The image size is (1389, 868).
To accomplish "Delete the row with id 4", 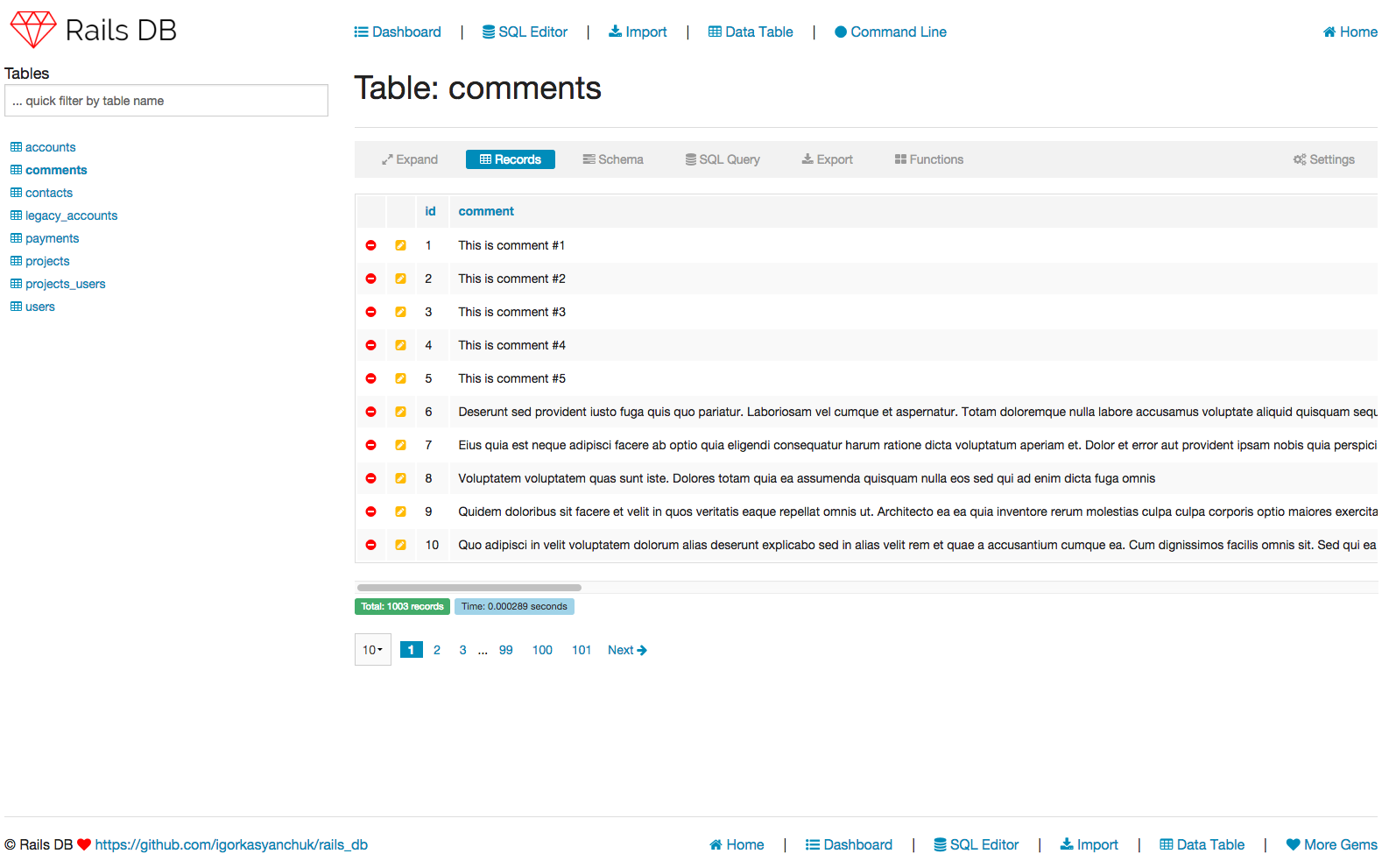I will pos(370,345).
